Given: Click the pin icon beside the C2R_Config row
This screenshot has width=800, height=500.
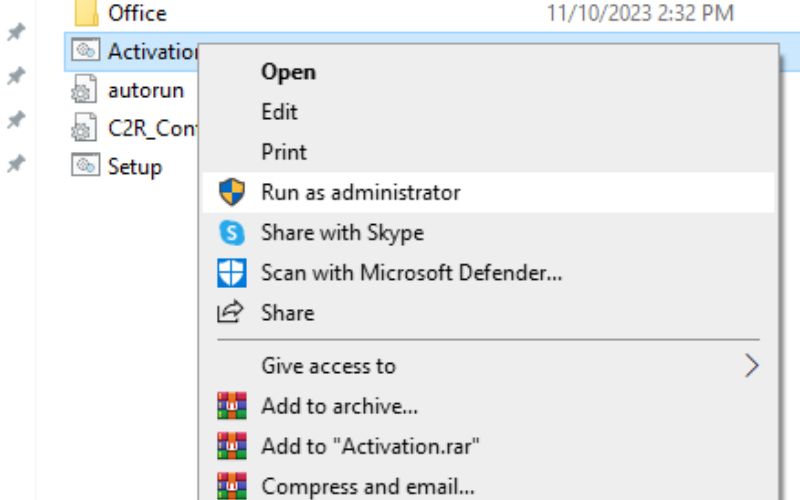Looking at the screenshot, I should point(16,120).
